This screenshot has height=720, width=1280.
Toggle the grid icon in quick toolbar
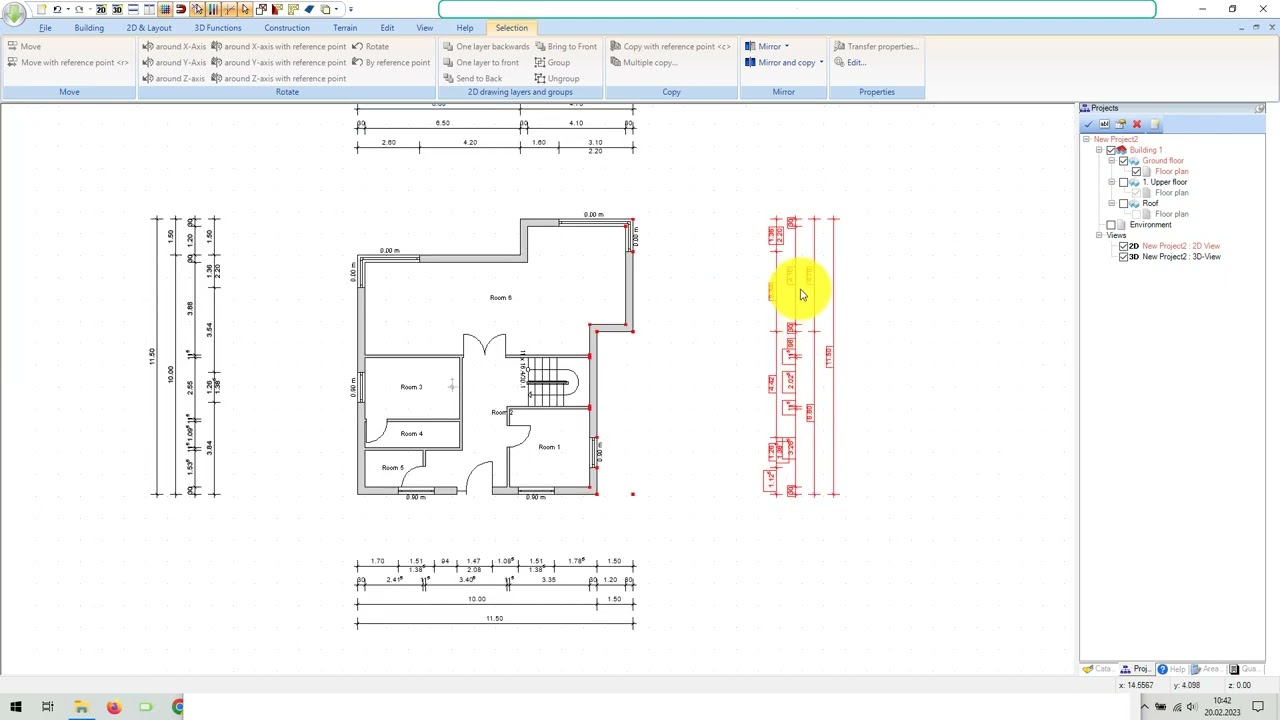pyautogui.click(x=165, y=9)
